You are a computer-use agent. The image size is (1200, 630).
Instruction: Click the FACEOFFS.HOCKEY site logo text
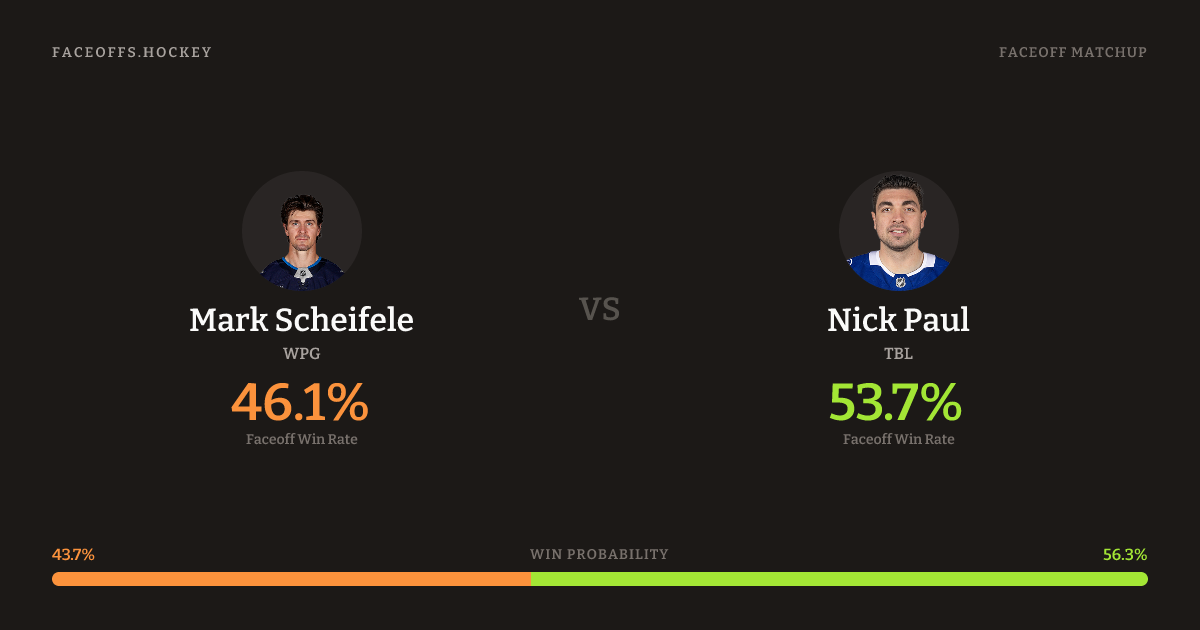click(x=132, y=52)
